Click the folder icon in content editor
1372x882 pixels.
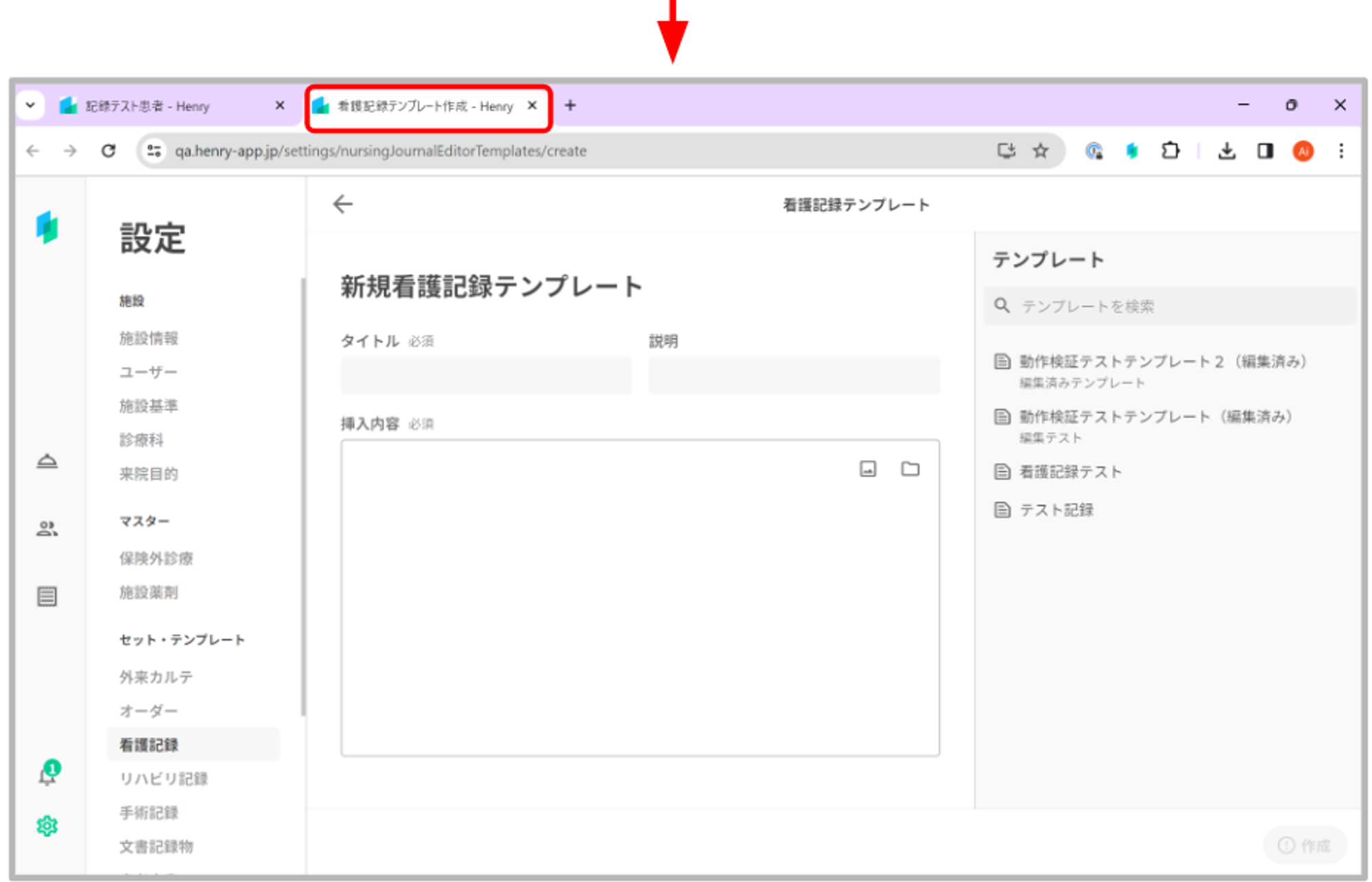[x=910, y=469]
